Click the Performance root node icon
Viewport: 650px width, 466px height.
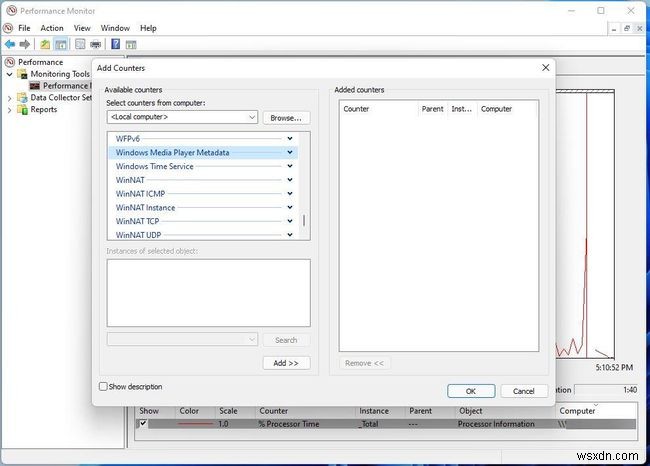point(10,62)
